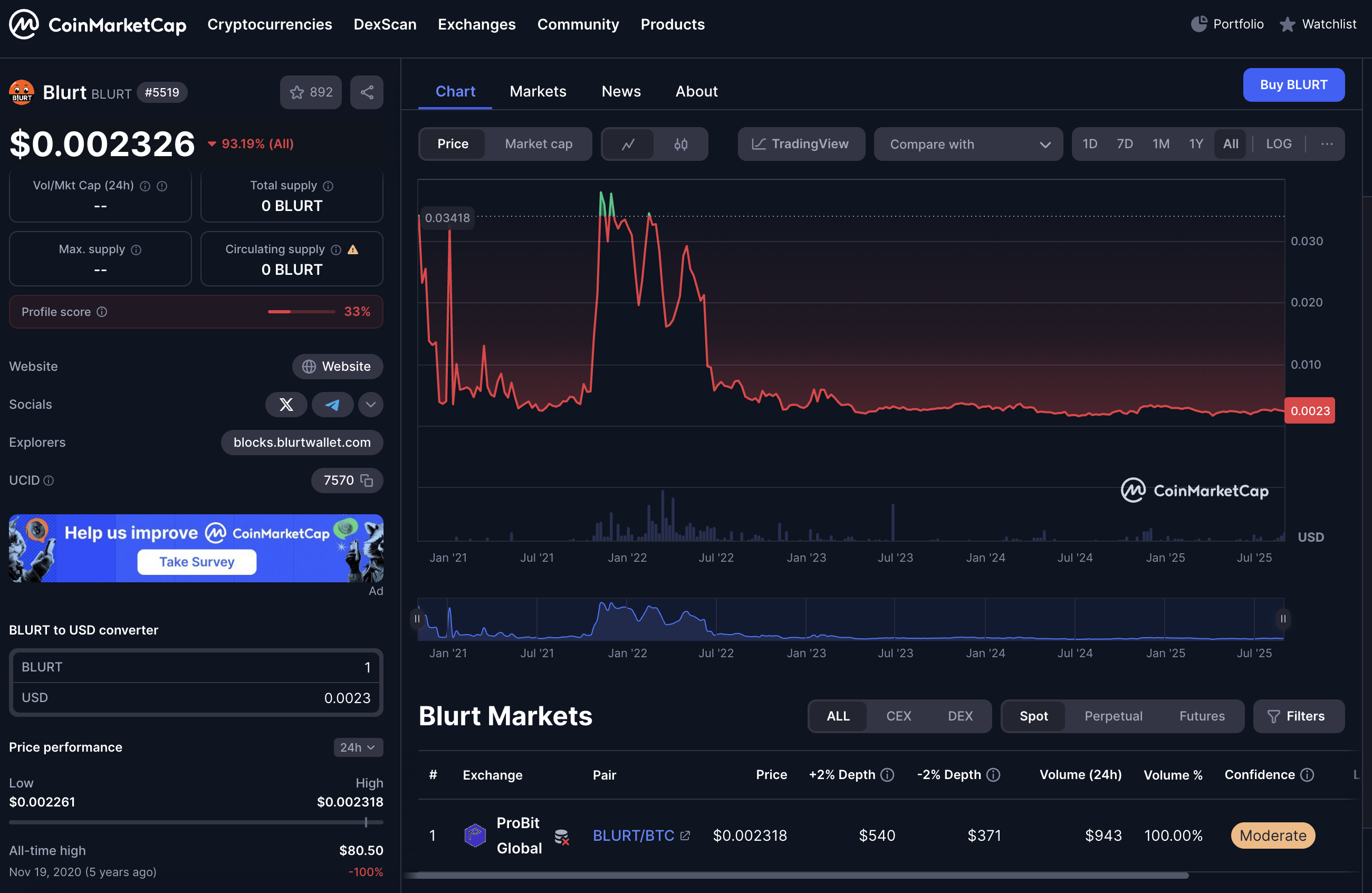Screen dimensions: 1372x893
Task: Open the Community menu
Action: (578, 24)
